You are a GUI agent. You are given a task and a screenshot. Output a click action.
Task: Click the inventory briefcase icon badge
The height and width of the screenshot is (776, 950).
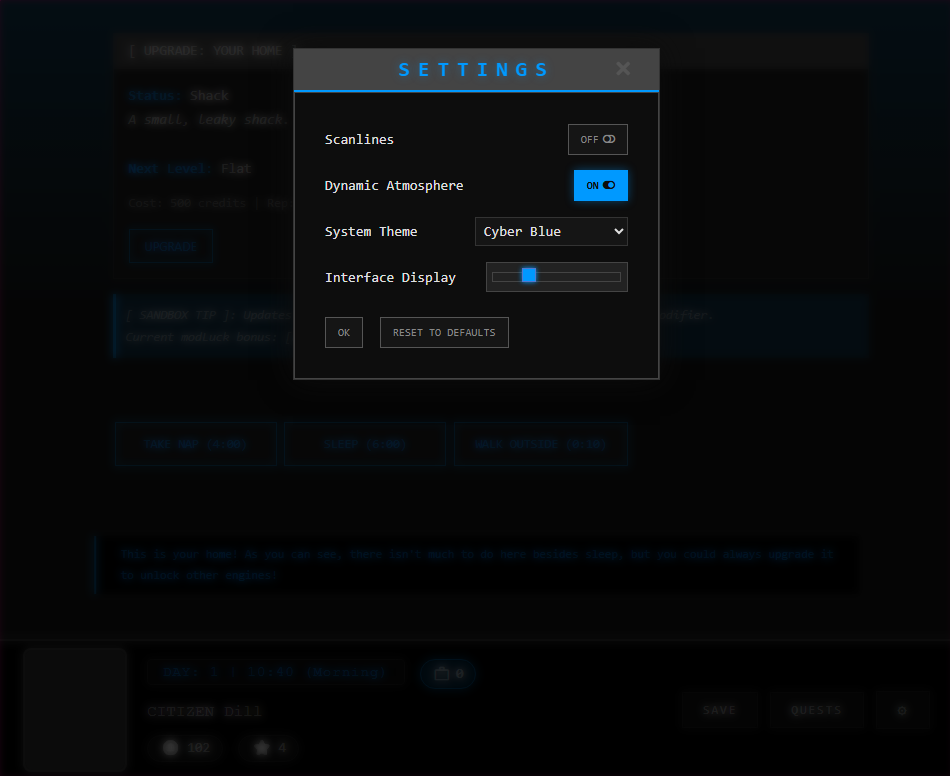point(448,674)
